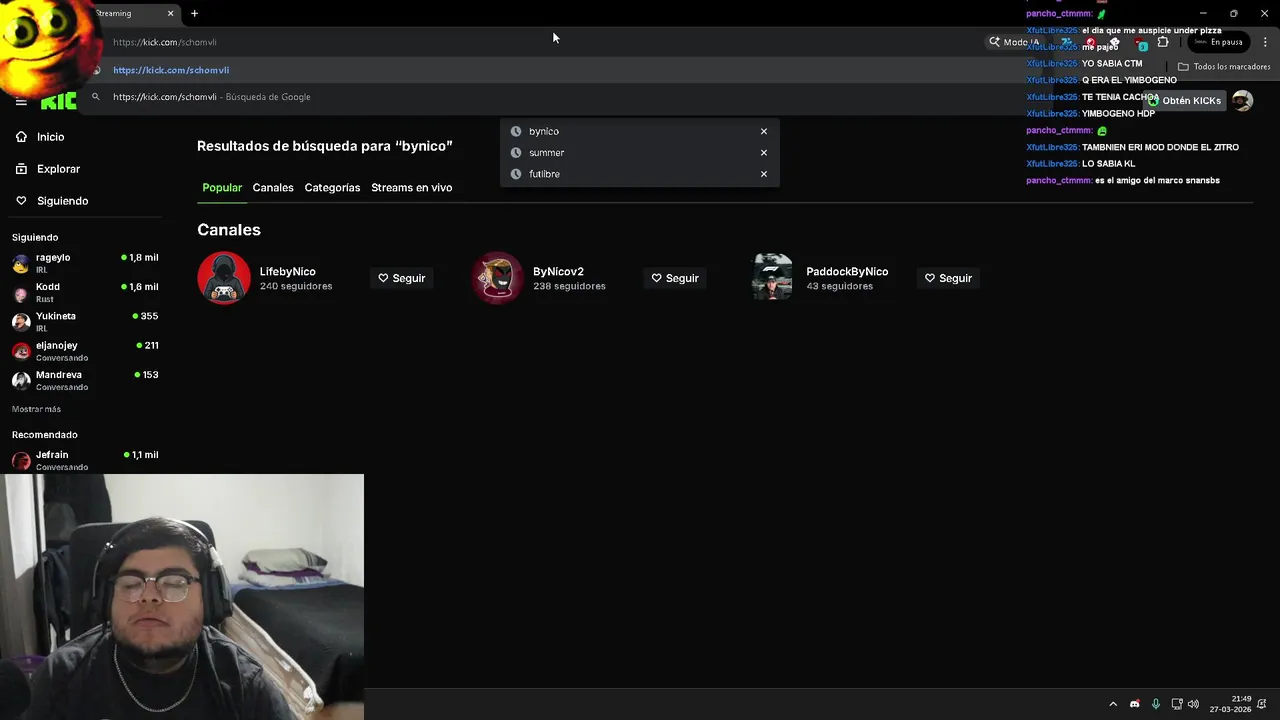Select recent search 'summer'
Image resolution: width=1280 pixels, height=720 pixels.
546,153
